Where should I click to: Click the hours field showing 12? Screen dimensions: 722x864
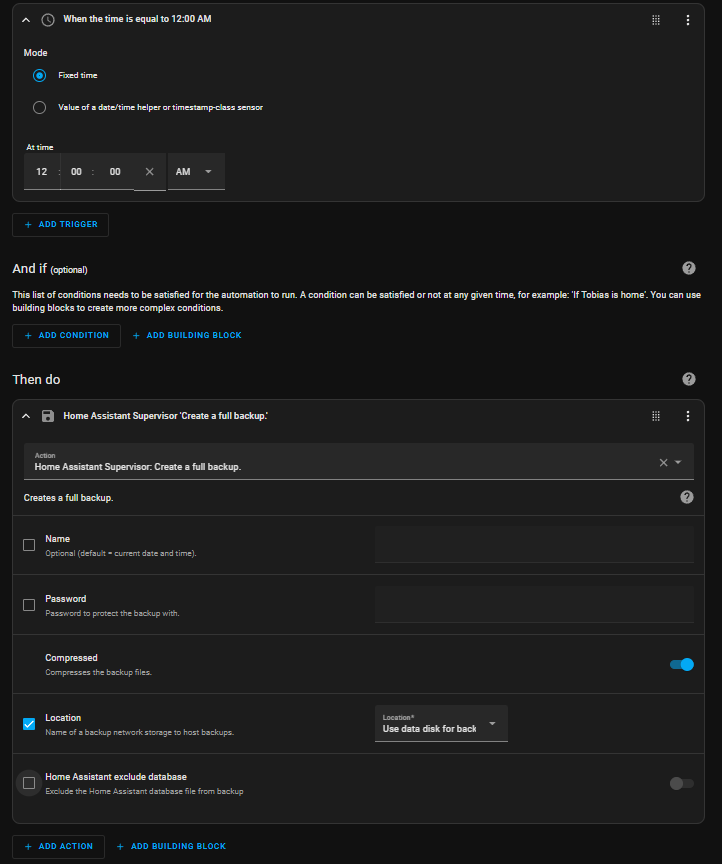42,172
